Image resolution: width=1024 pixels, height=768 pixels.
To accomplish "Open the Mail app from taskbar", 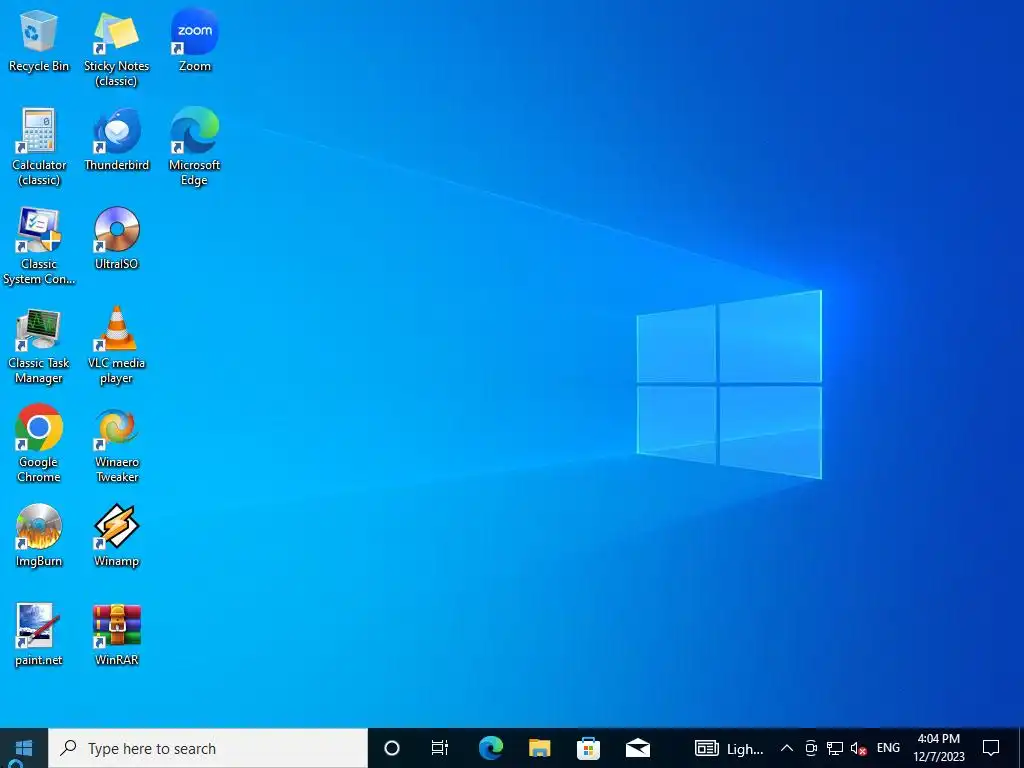I will [638, 748].
